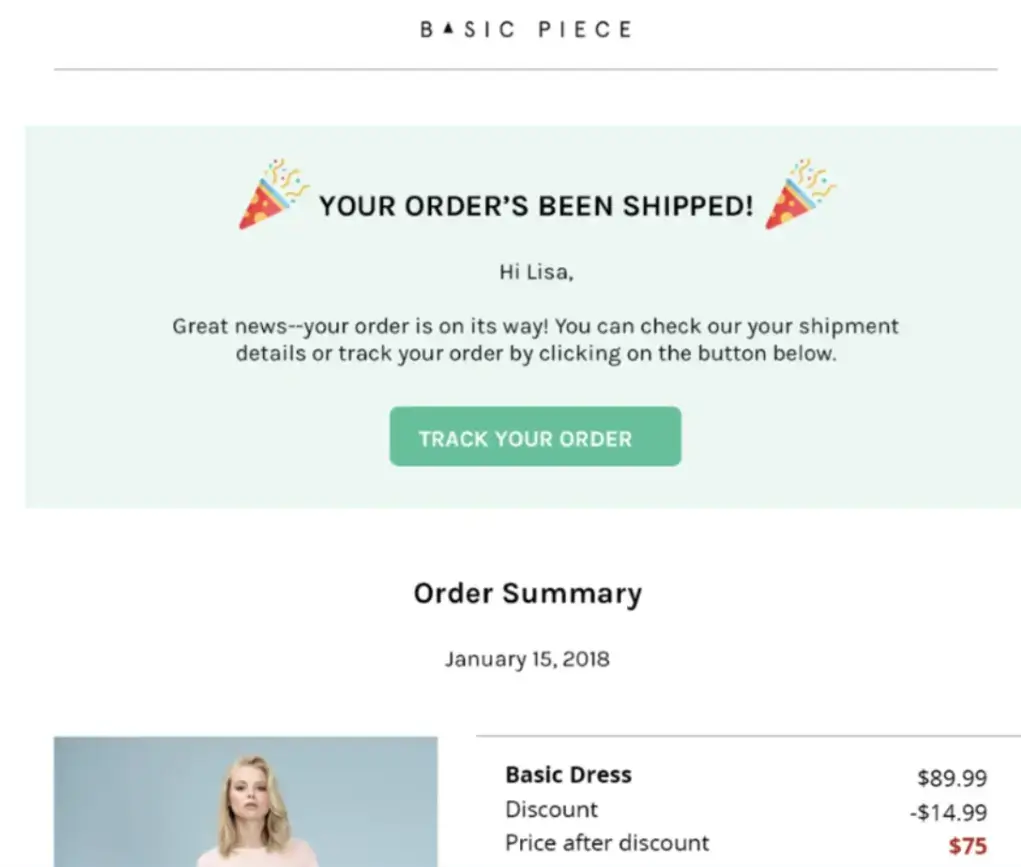This screenshot has width=1021, height=867.
Task: Click the Price after discount label
Action: pyautogui.click(x=606, y=842)
